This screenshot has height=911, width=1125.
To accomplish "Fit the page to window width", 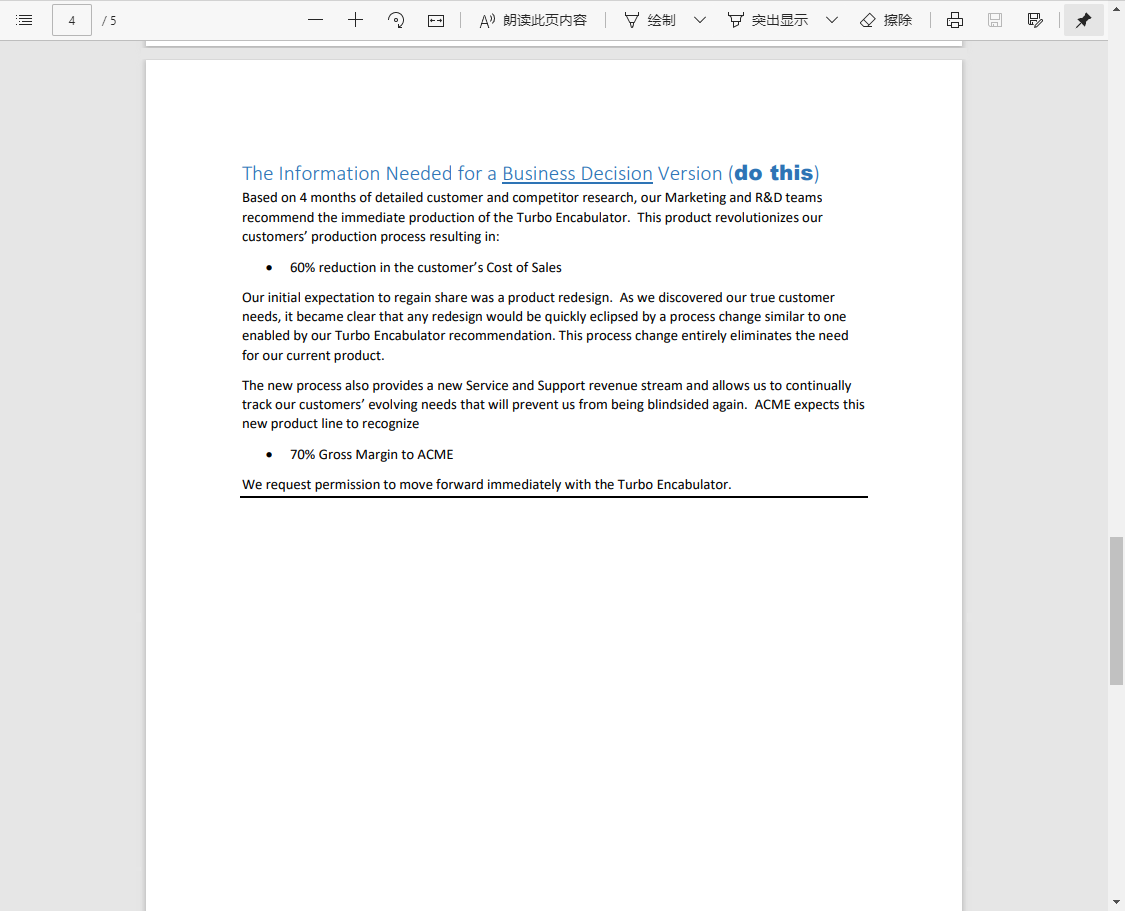I will click(435, 19).
